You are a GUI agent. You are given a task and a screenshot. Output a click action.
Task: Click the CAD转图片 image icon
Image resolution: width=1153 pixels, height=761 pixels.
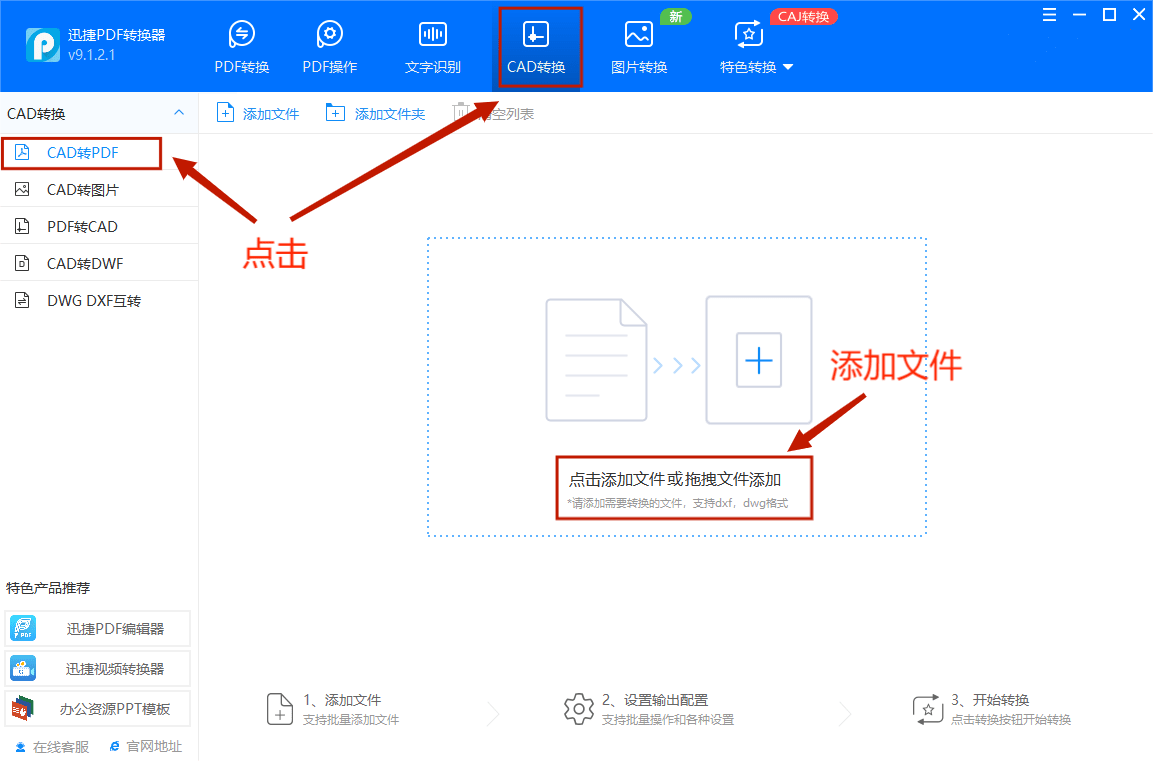coord(22,190)
